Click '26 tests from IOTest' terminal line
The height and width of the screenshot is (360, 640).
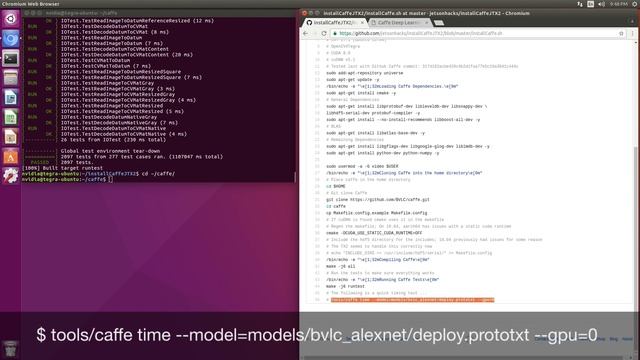(x=113, y=140)
